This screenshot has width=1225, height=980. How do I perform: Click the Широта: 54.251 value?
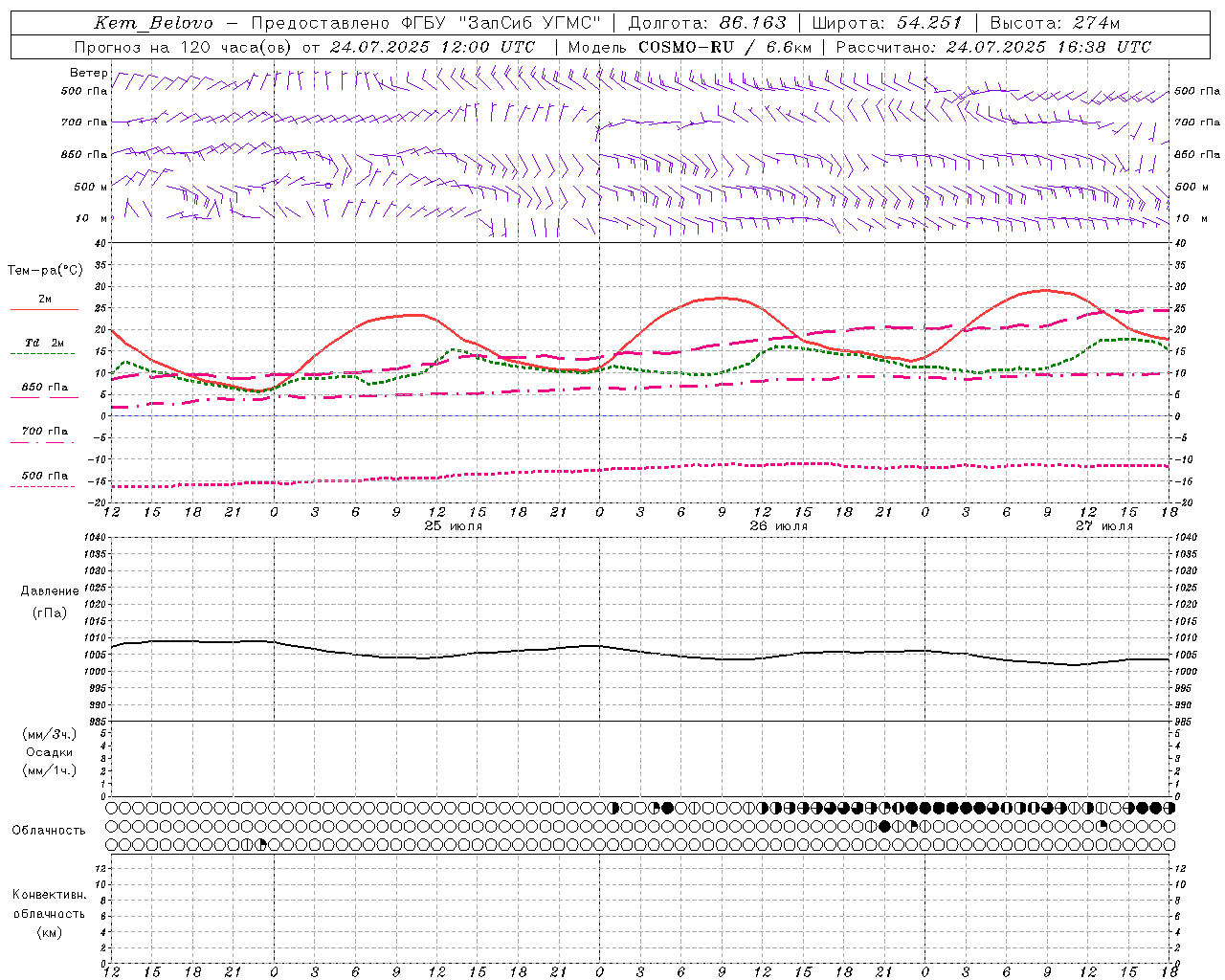[x=886, y=23]
